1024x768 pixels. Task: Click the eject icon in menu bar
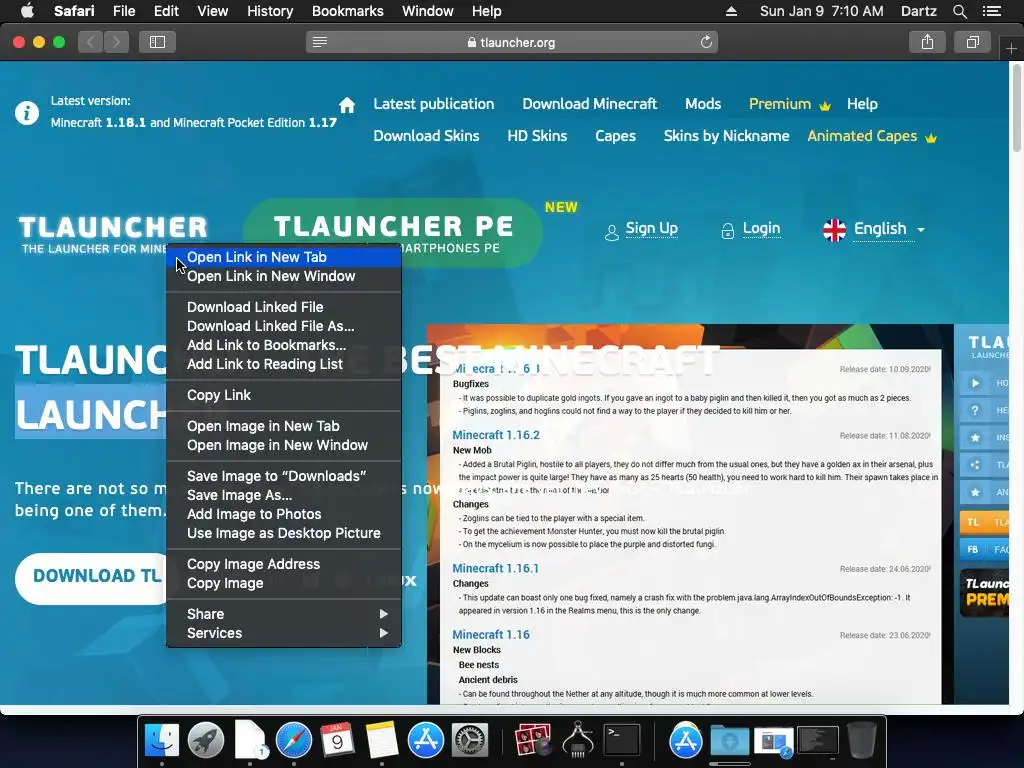click(731, 11)
